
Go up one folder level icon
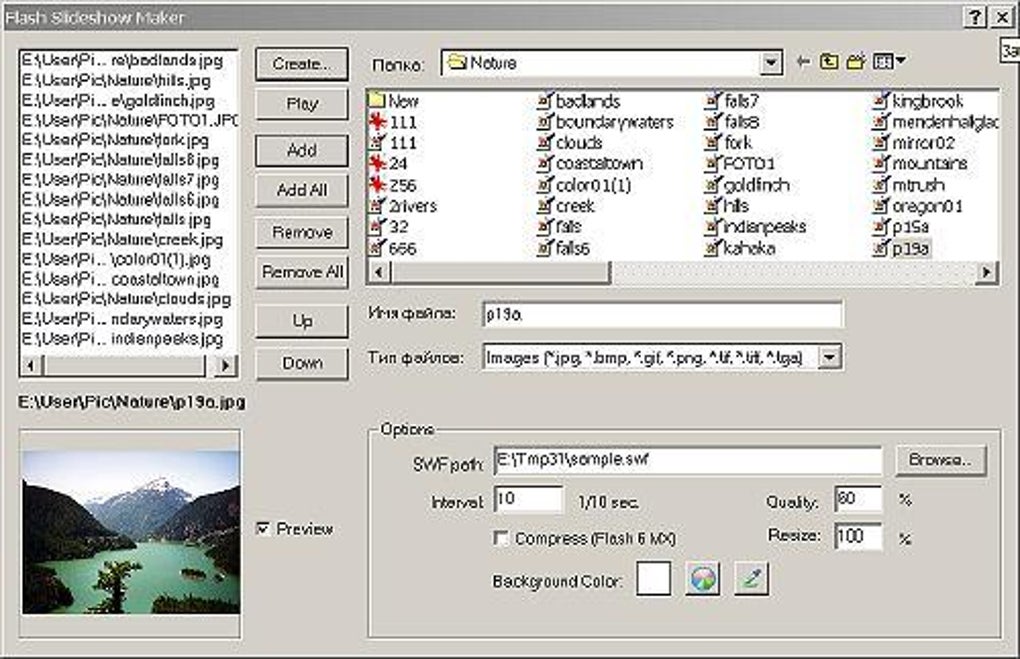[829, 62]
